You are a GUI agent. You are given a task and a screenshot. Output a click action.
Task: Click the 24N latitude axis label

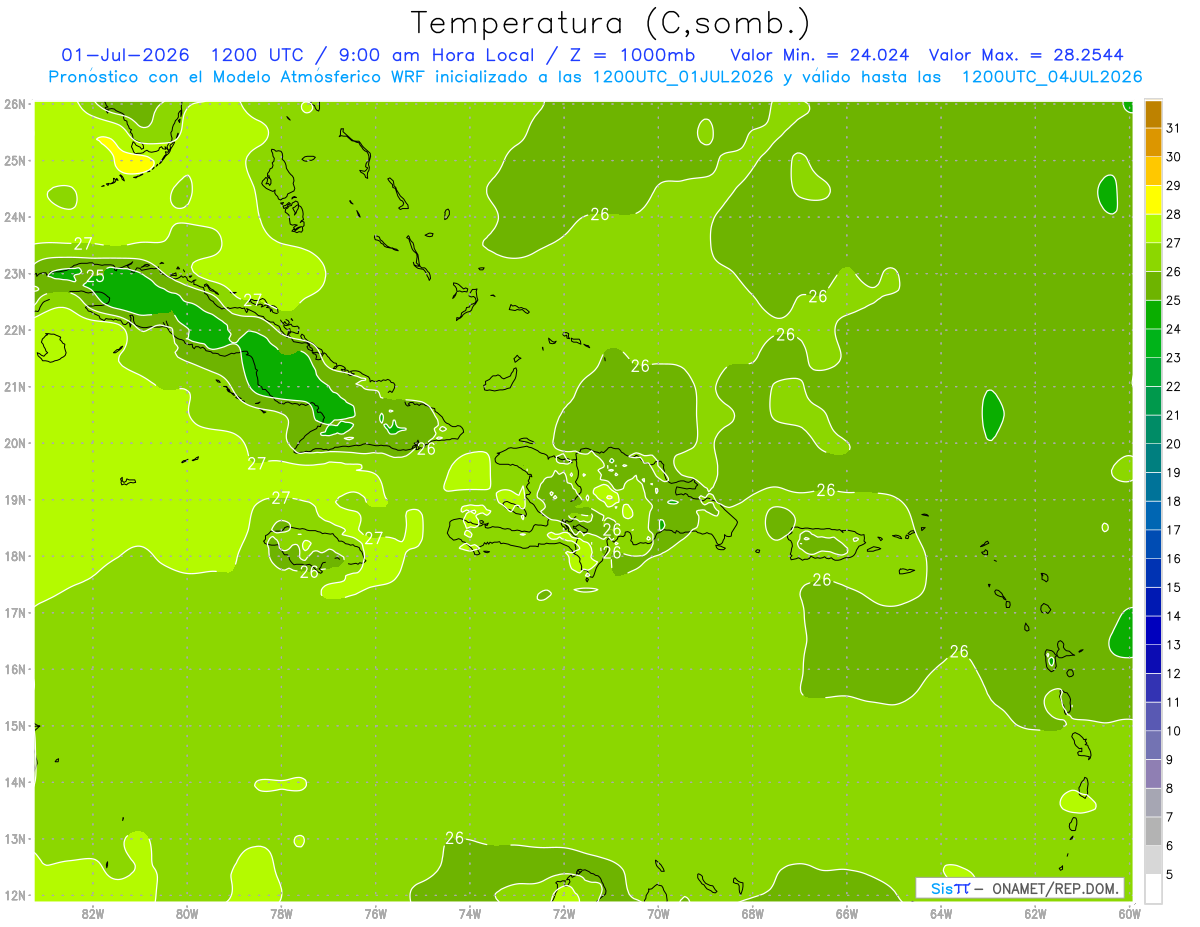point(15,217)
